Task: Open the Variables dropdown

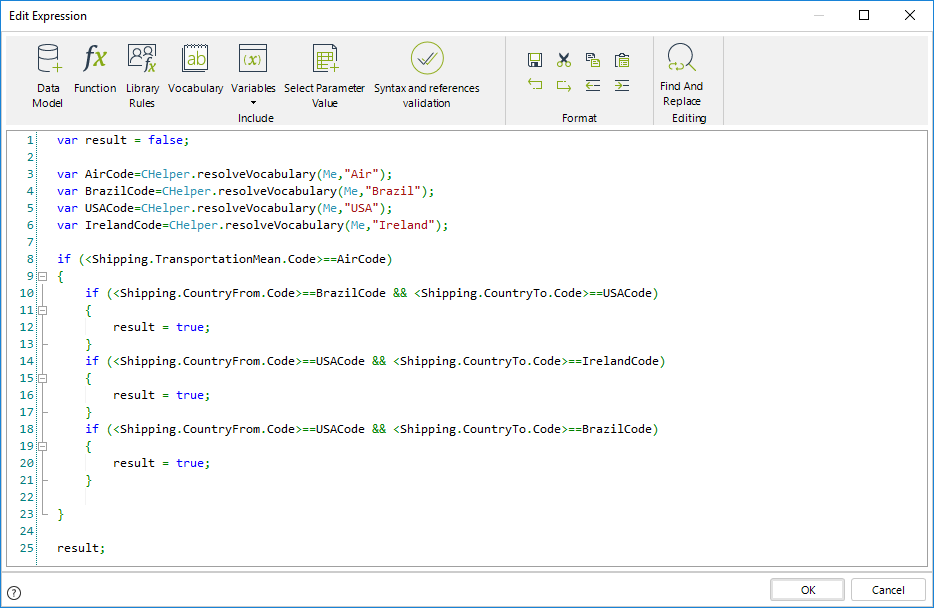Action: [x=253, y=74]
